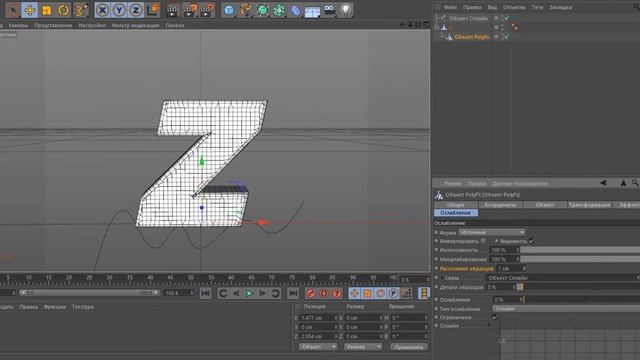This screenshot has height=360, width=640.
Task: Open the viewport display menu 'Представления'
Action: tap(53, 25)
